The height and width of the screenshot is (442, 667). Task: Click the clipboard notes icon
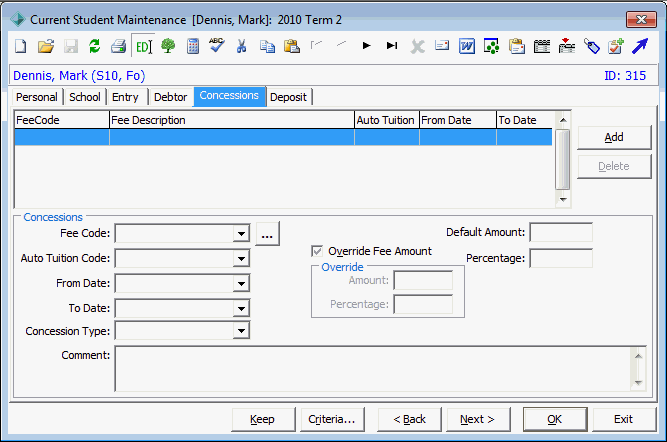516,46
